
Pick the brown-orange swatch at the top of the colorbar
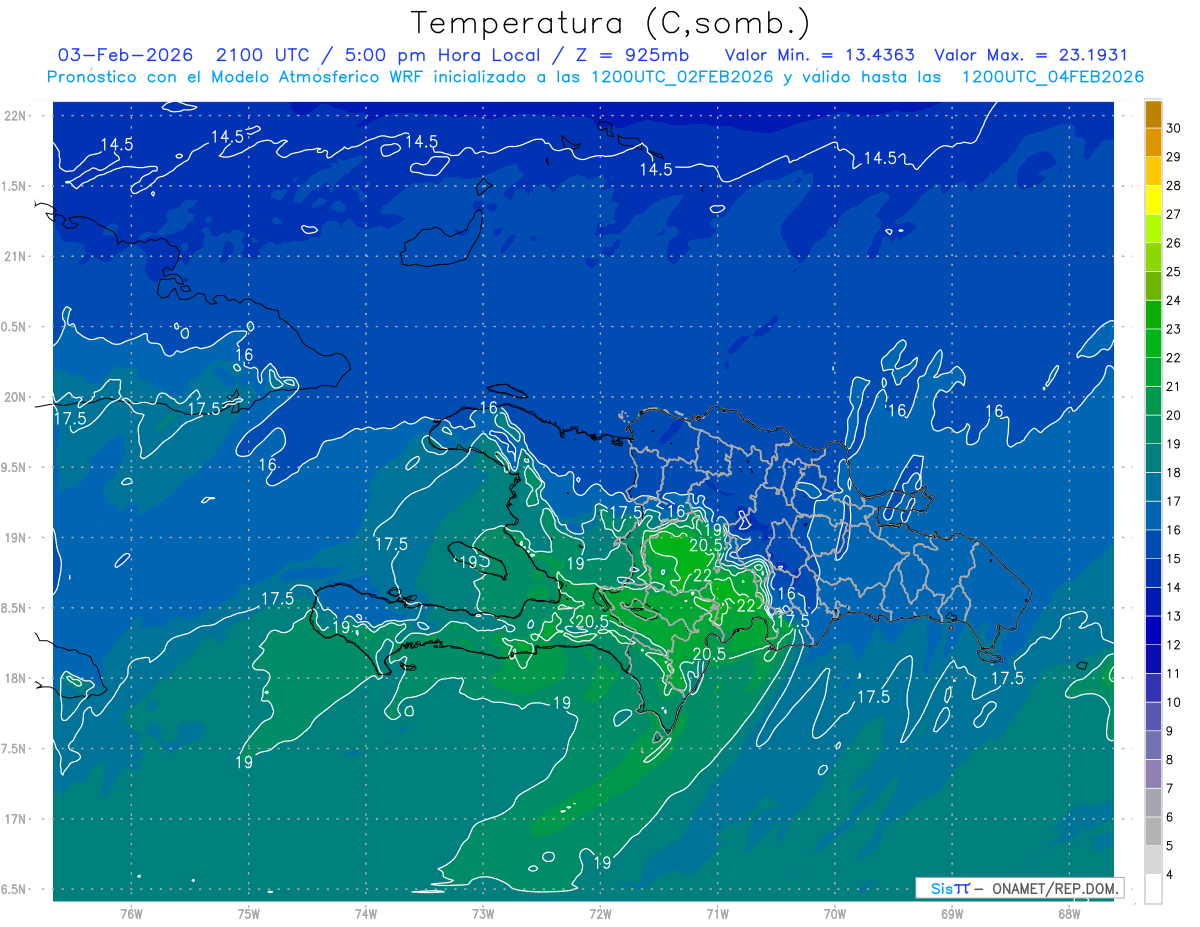[1153, 114]
